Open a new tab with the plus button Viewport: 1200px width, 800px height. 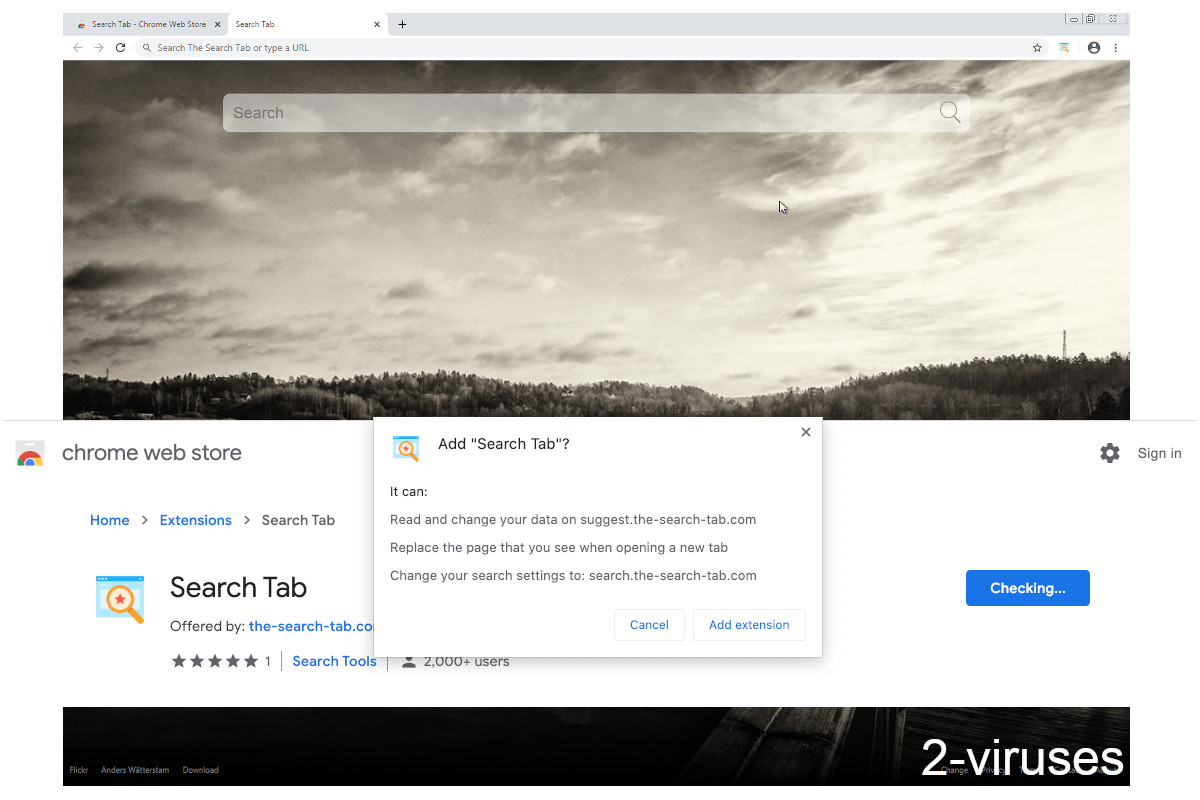point(402,23)
